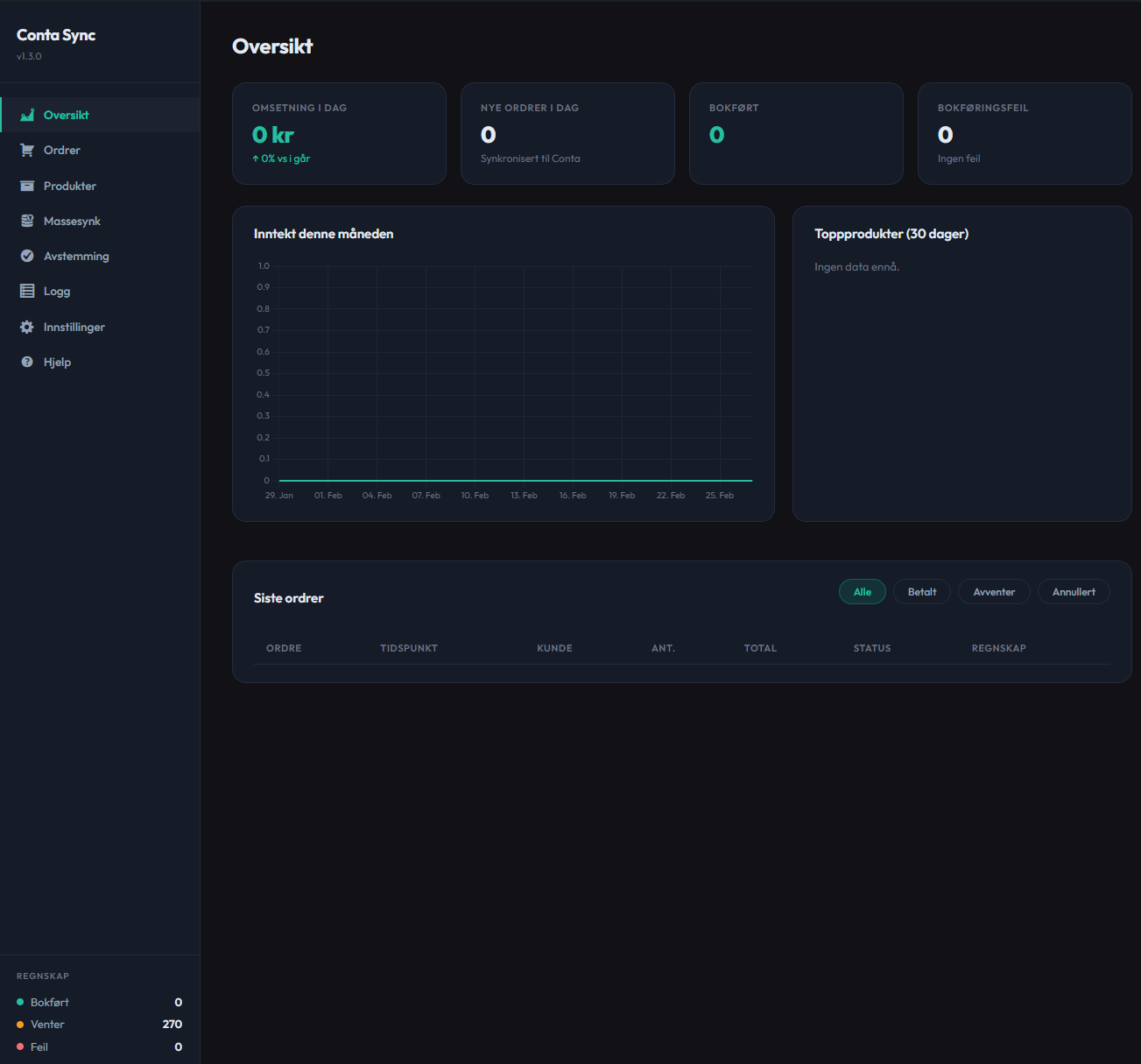1141x1064 pixels.
Task: Select the Alle order filter
Action: [x=862, y=592]
